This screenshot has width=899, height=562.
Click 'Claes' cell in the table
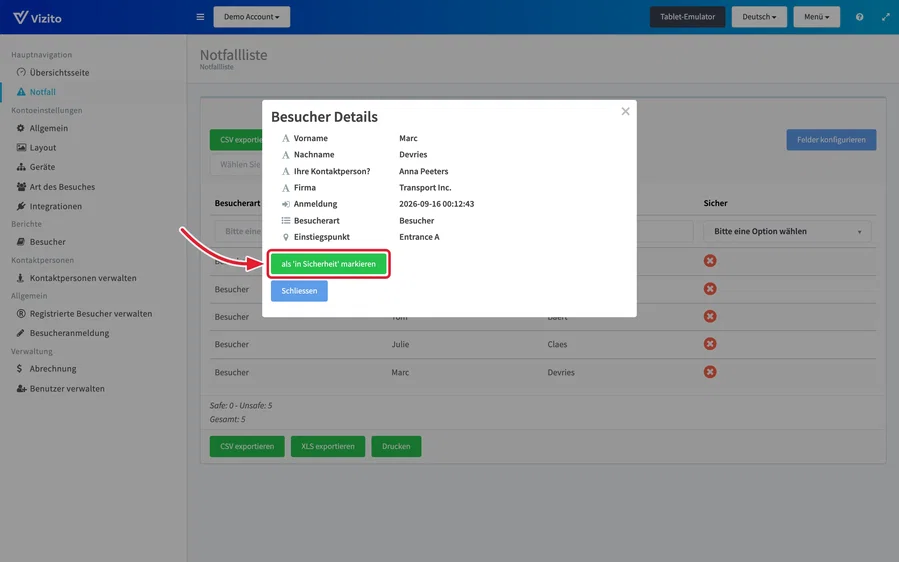tap(557, 345)
